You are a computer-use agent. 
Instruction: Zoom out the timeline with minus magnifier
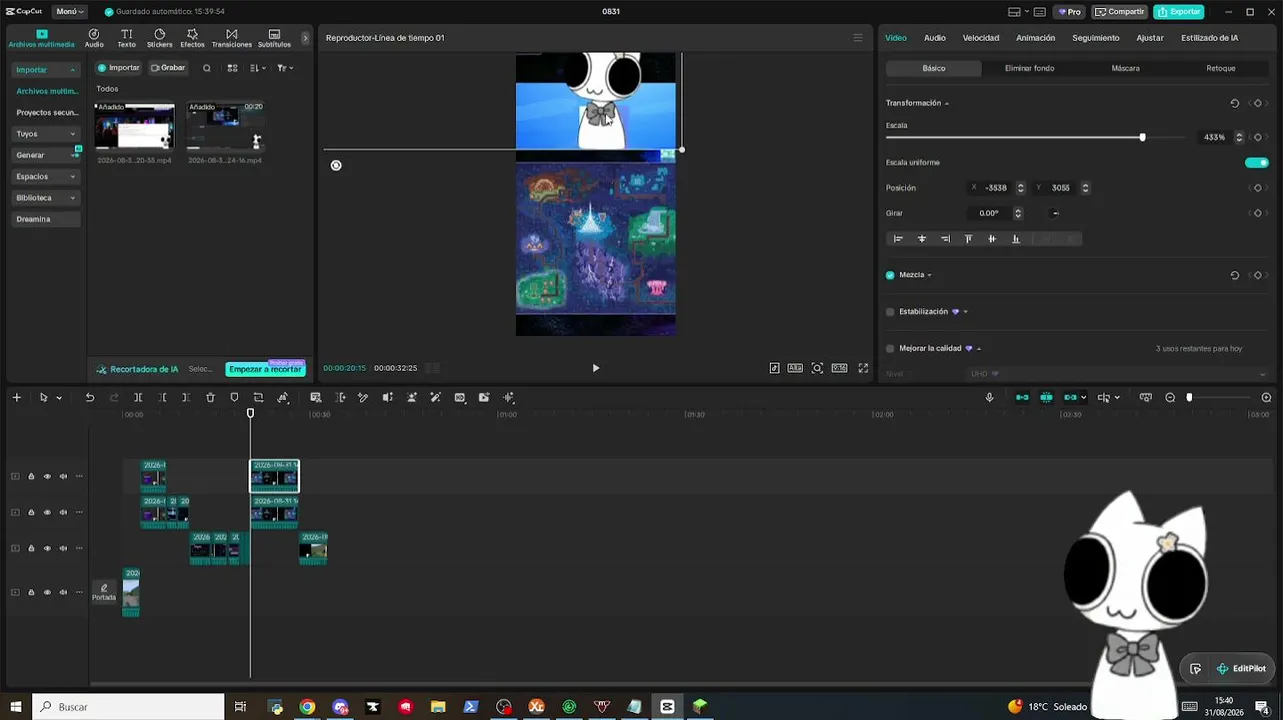coord(1170,398)
